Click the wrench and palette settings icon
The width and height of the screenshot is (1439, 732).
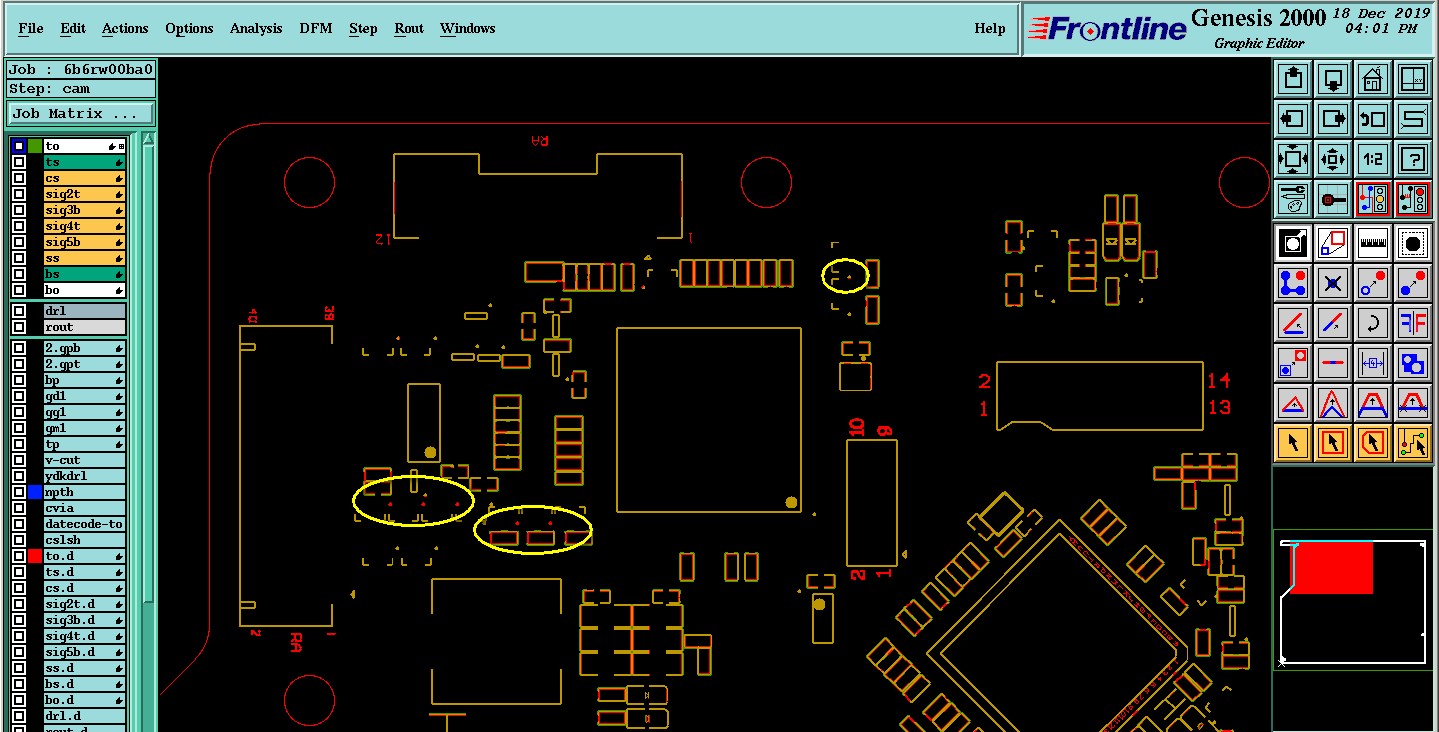coord(1293,199)
